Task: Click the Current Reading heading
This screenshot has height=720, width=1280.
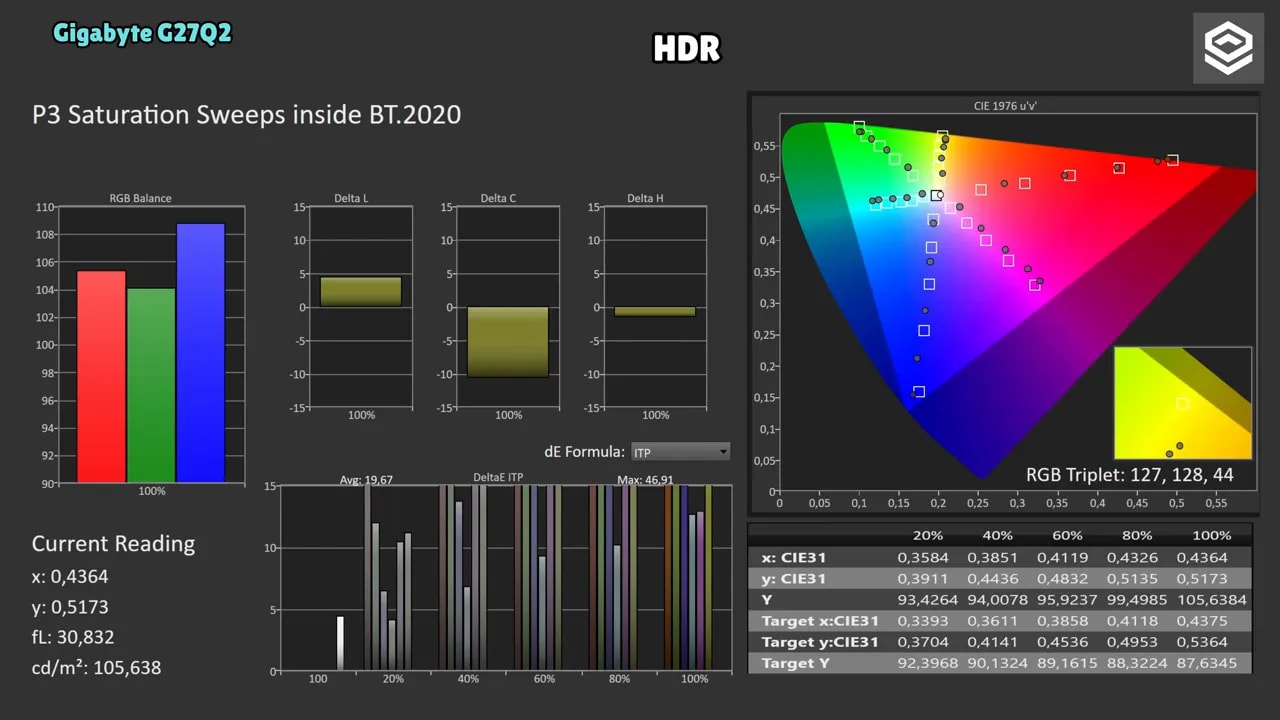Action: 113,544
